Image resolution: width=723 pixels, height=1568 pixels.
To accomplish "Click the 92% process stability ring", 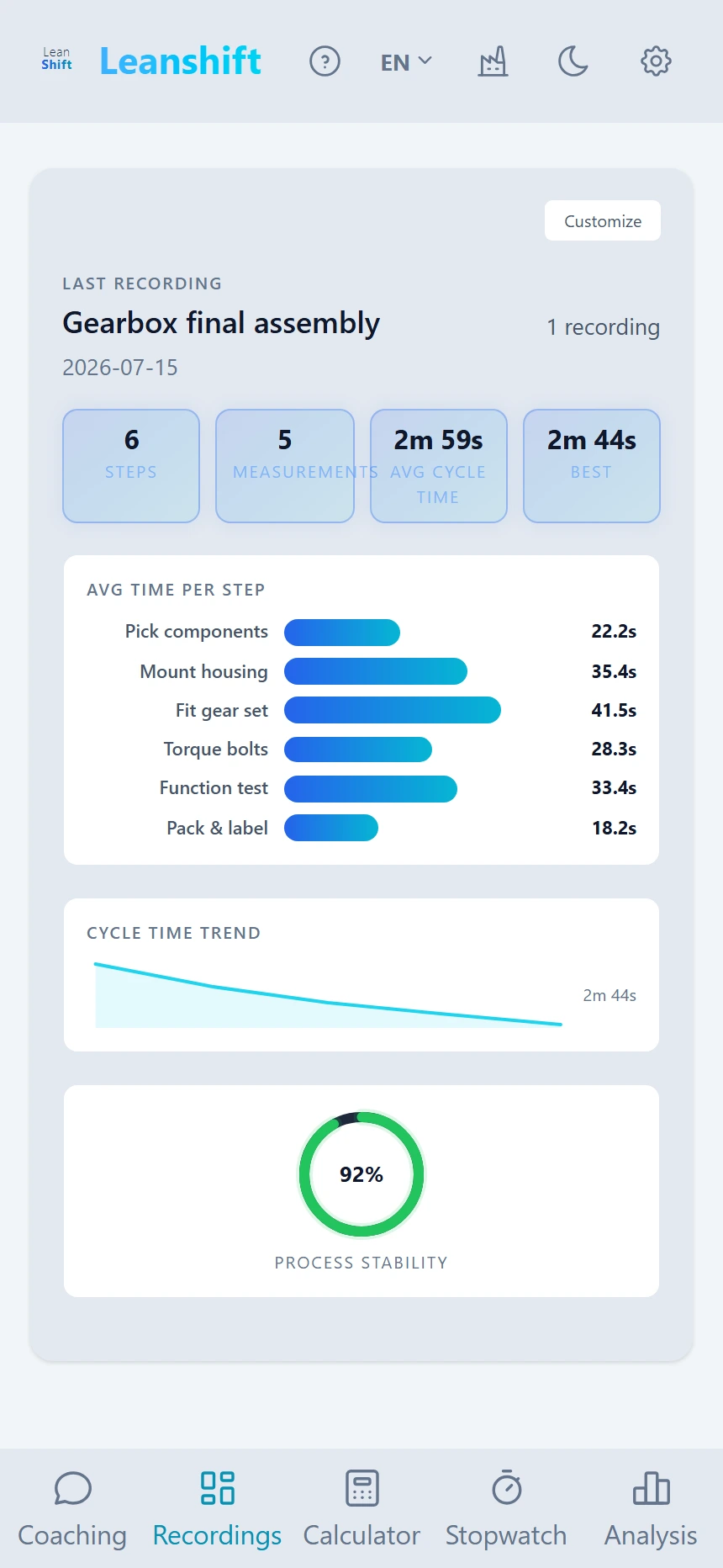I will click(361, 1174).
